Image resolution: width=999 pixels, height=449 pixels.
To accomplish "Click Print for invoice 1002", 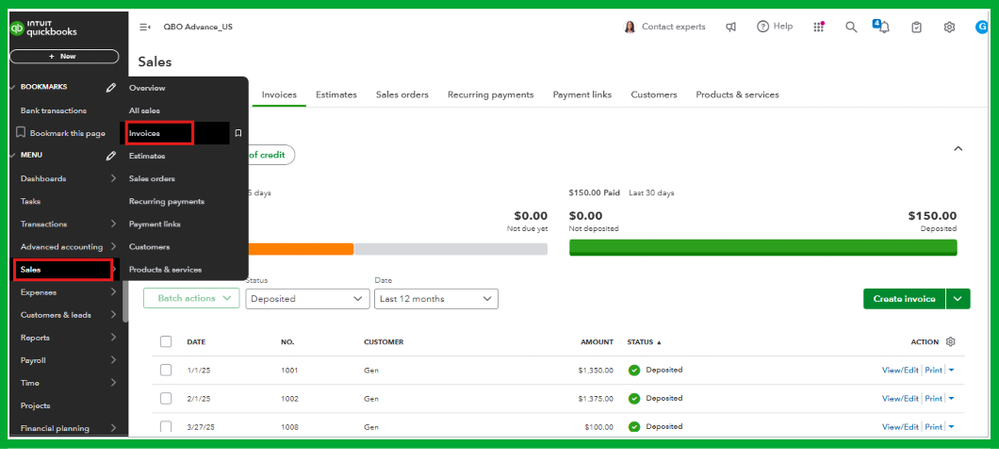I will click(x=933, y=398).
